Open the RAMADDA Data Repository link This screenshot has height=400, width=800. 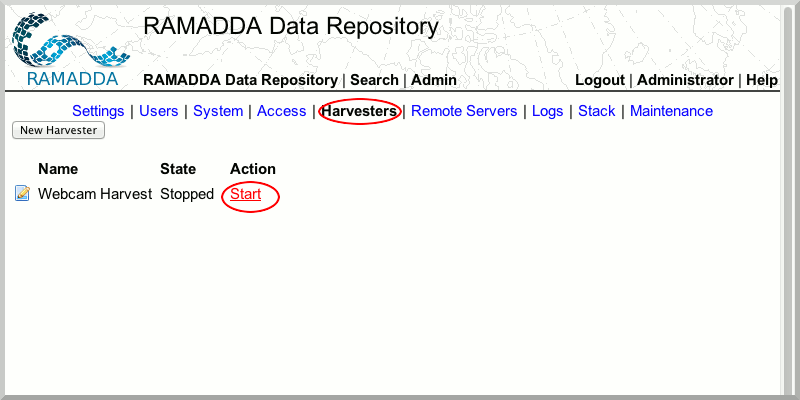[240, 80]
